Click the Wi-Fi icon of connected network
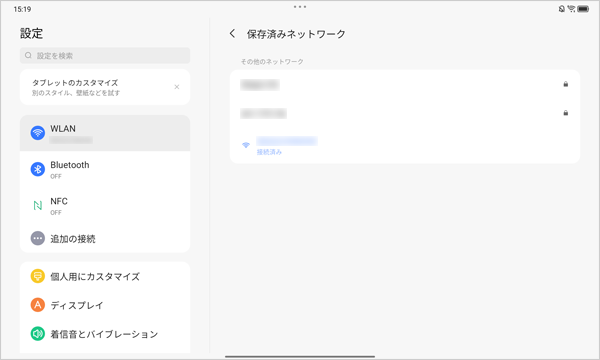 click(x=246, y=145)
